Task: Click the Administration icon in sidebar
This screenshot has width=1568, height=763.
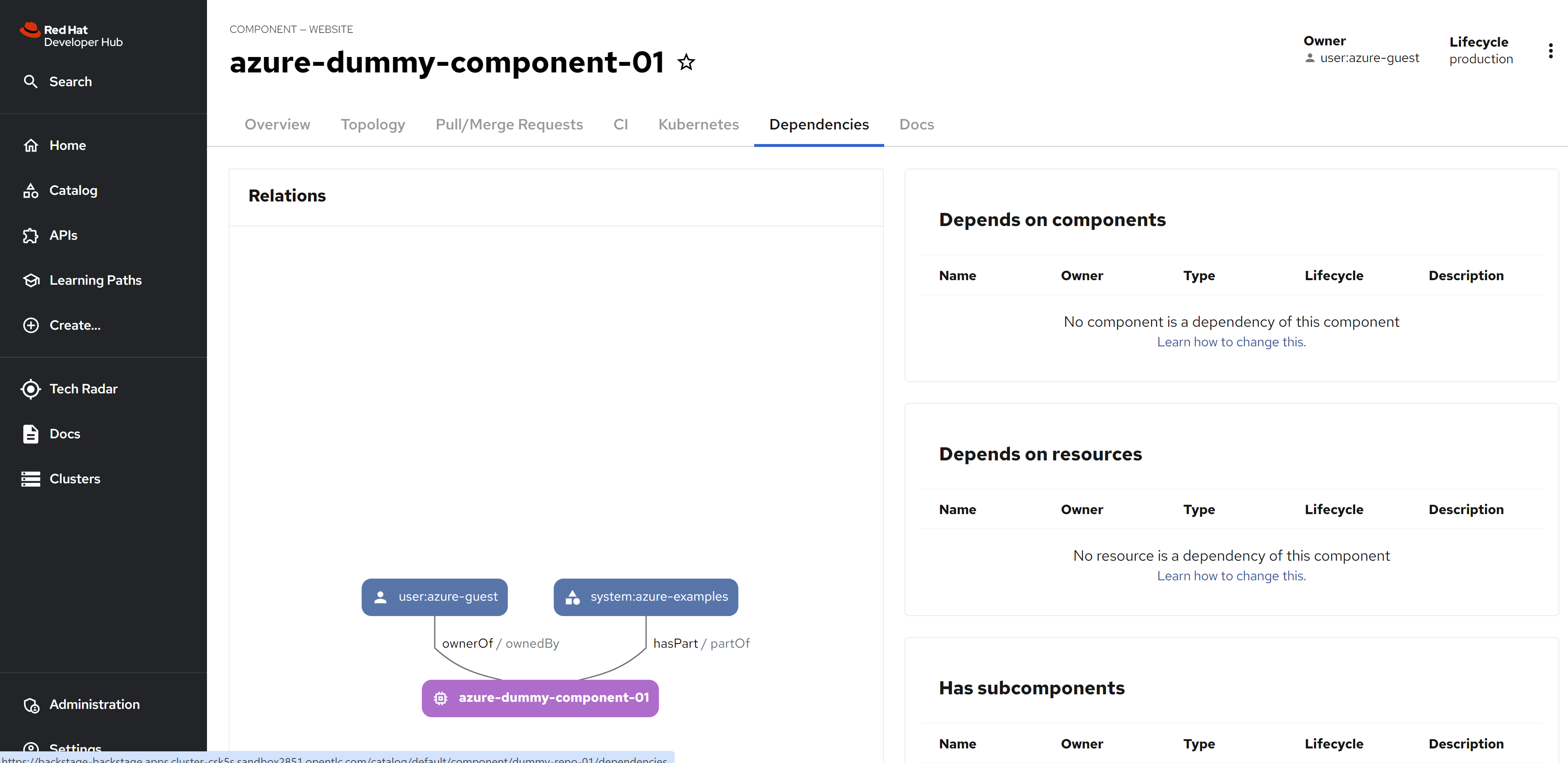Action: [x=31, y=705]
